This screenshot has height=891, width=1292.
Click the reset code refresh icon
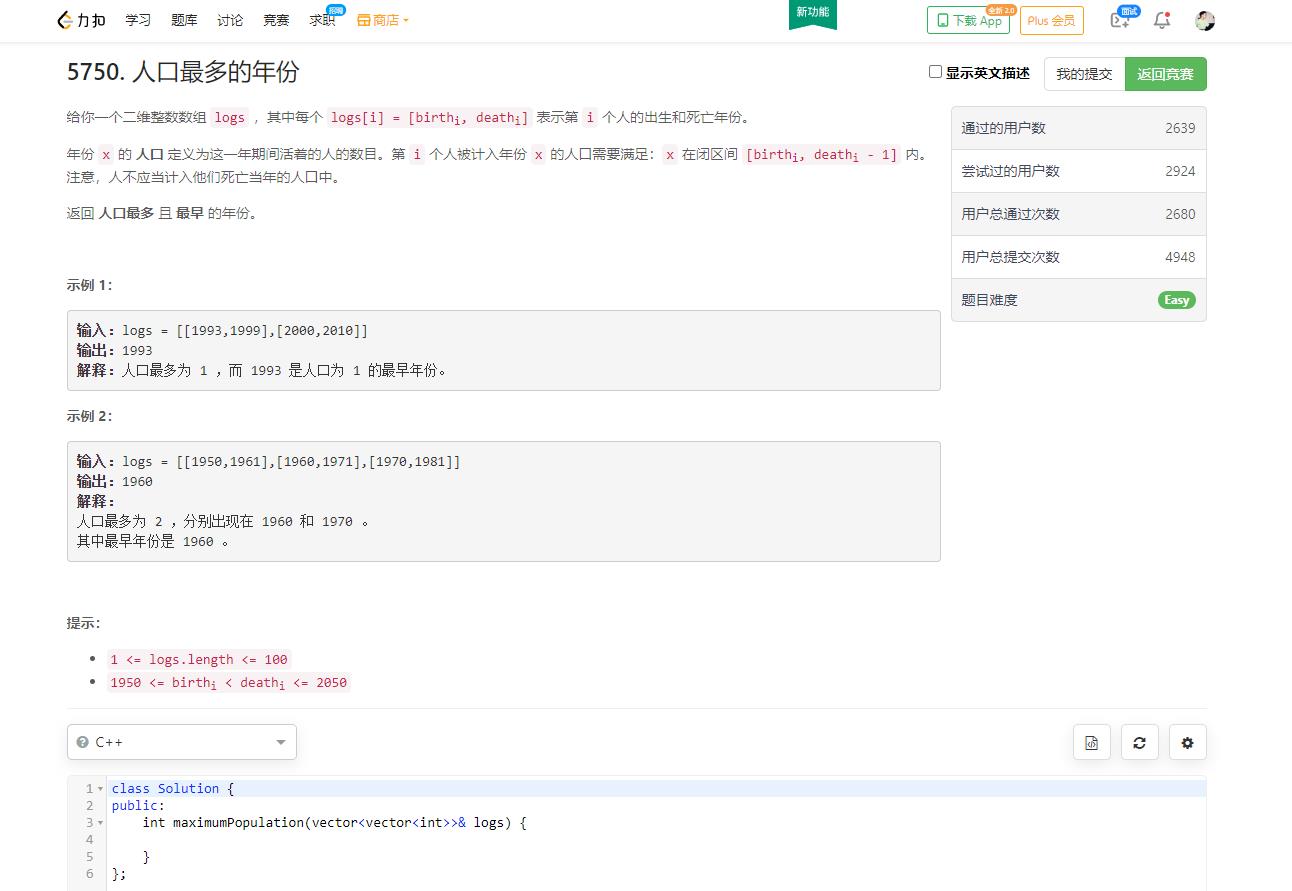pyautogui.click(x=1139, y=743)
